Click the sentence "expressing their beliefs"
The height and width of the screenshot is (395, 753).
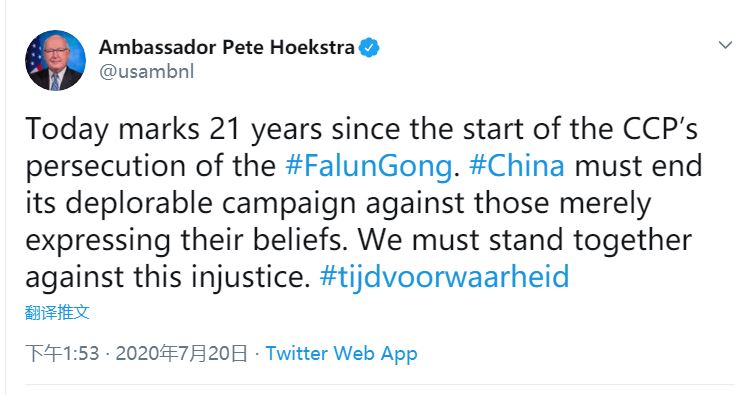[x=186, y=240]
